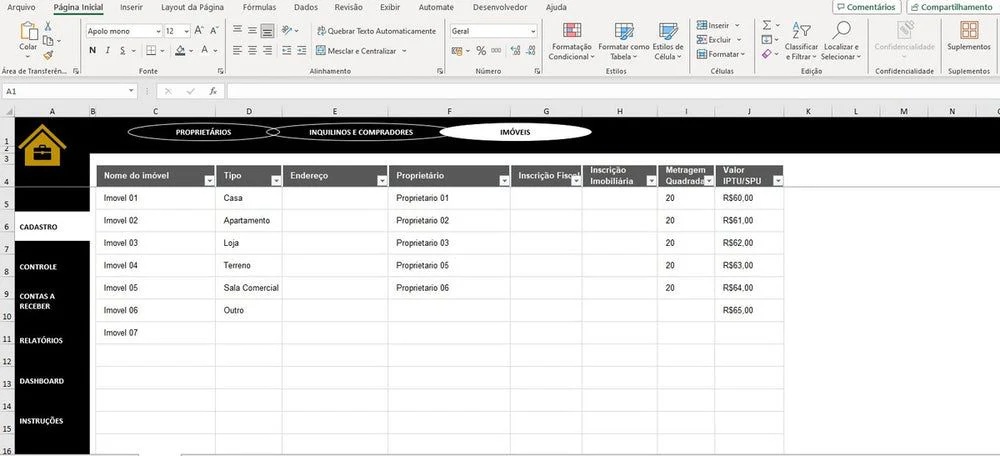Image resolution: width=1000 pixels, height=456 pixels.
Task: Click the Compartilhamento button
Action: click(x=951, y=7)
